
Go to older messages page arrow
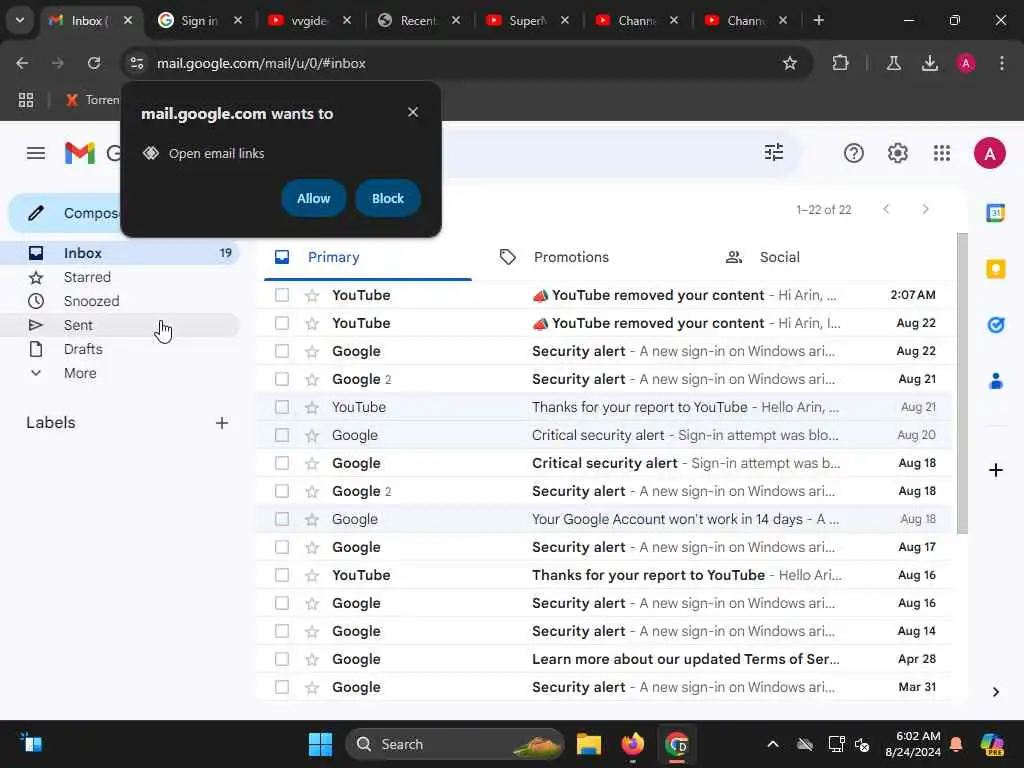coord(925,209)
